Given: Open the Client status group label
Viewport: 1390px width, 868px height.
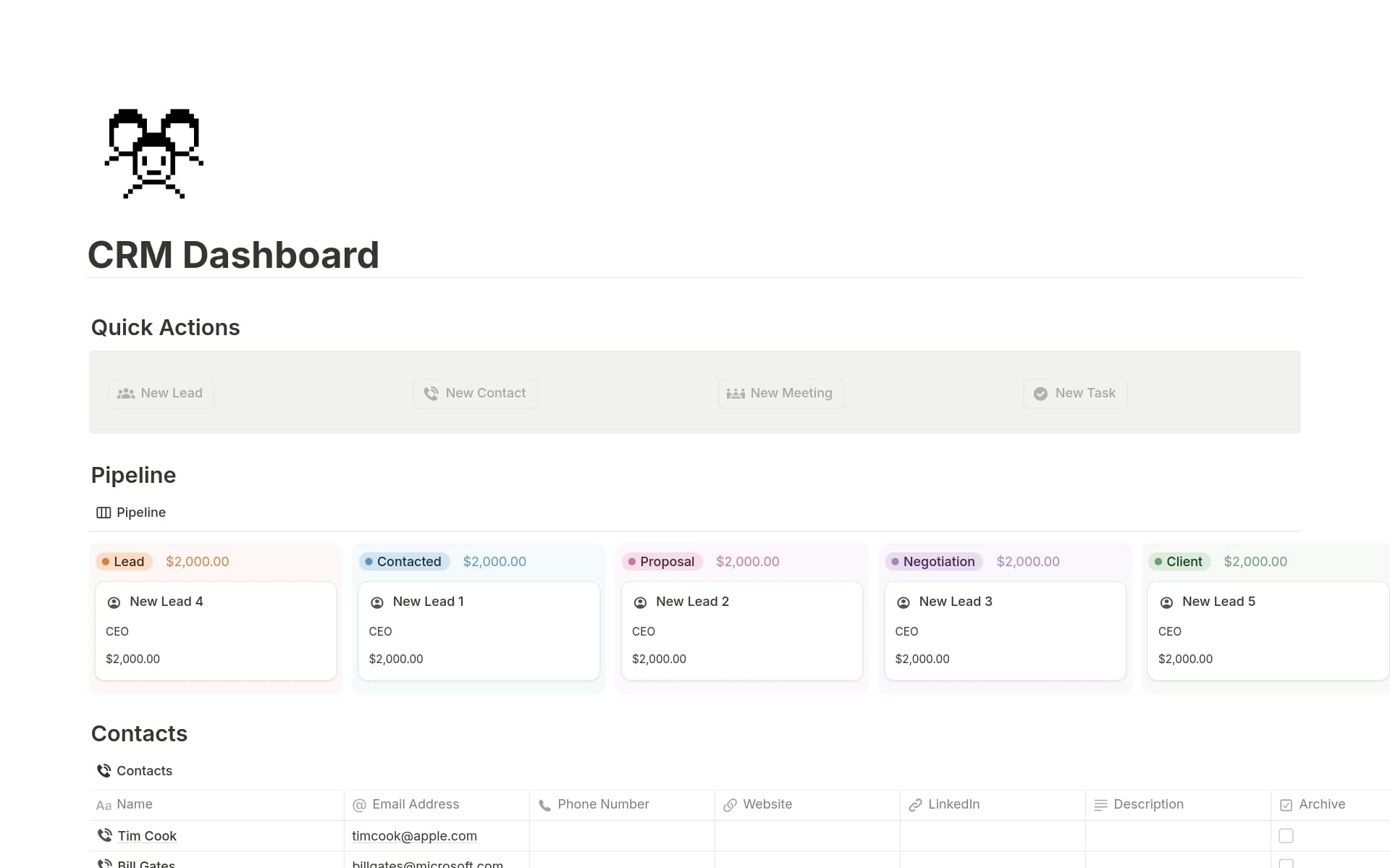Looking at the screenshot, I should tap(1179, 562).
